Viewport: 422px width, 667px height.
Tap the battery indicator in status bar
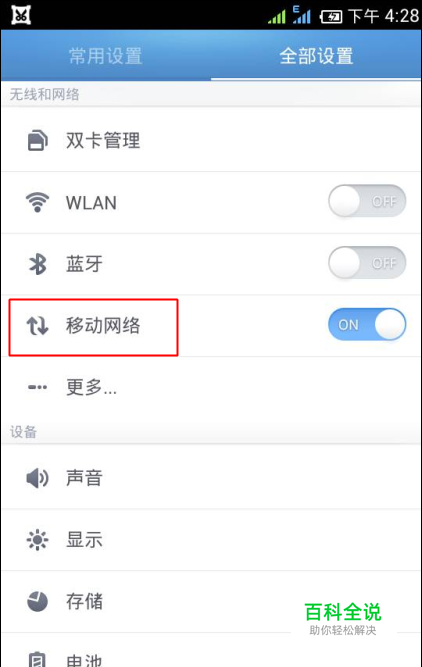331,17
